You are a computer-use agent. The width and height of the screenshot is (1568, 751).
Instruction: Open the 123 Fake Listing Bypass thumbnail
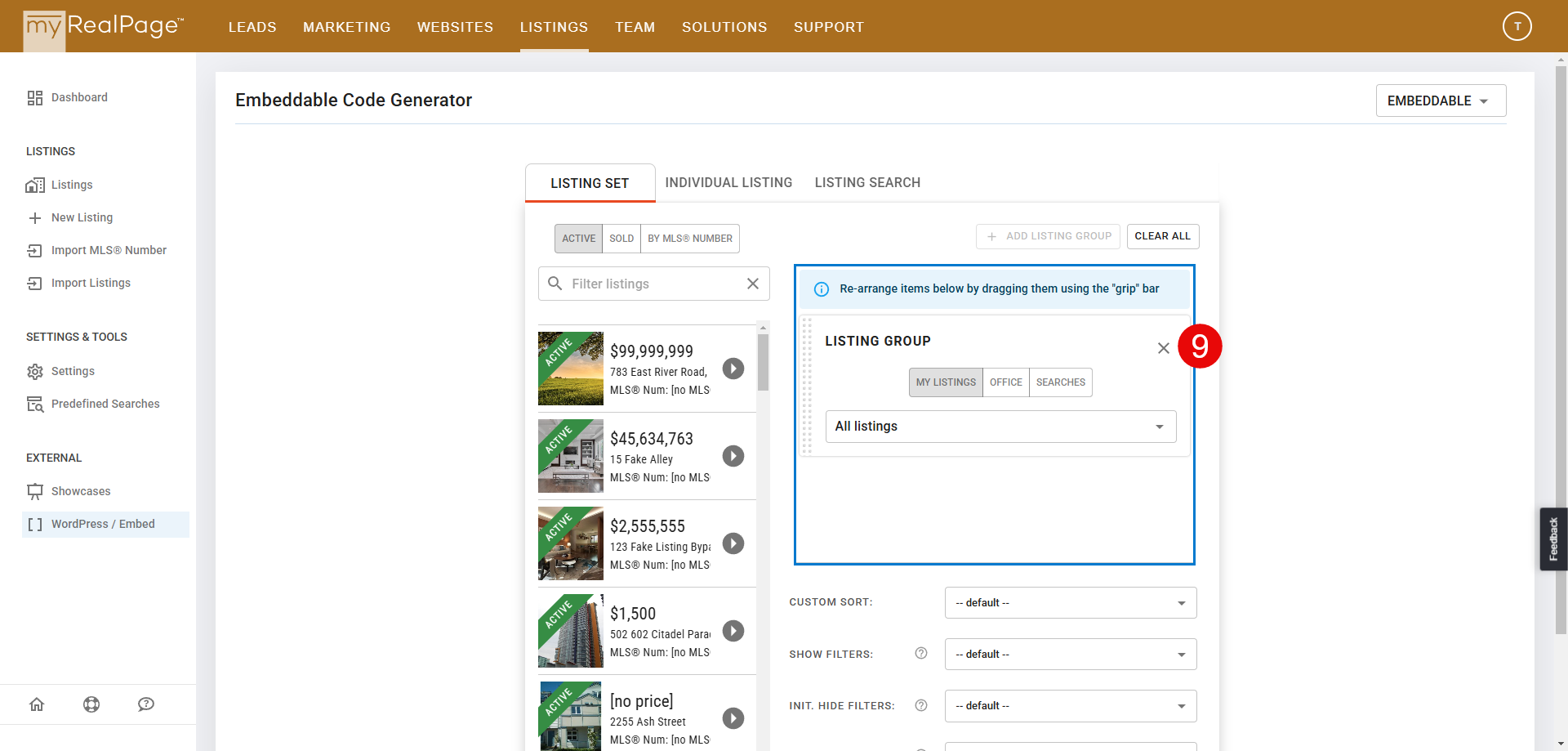pos(571,543)
